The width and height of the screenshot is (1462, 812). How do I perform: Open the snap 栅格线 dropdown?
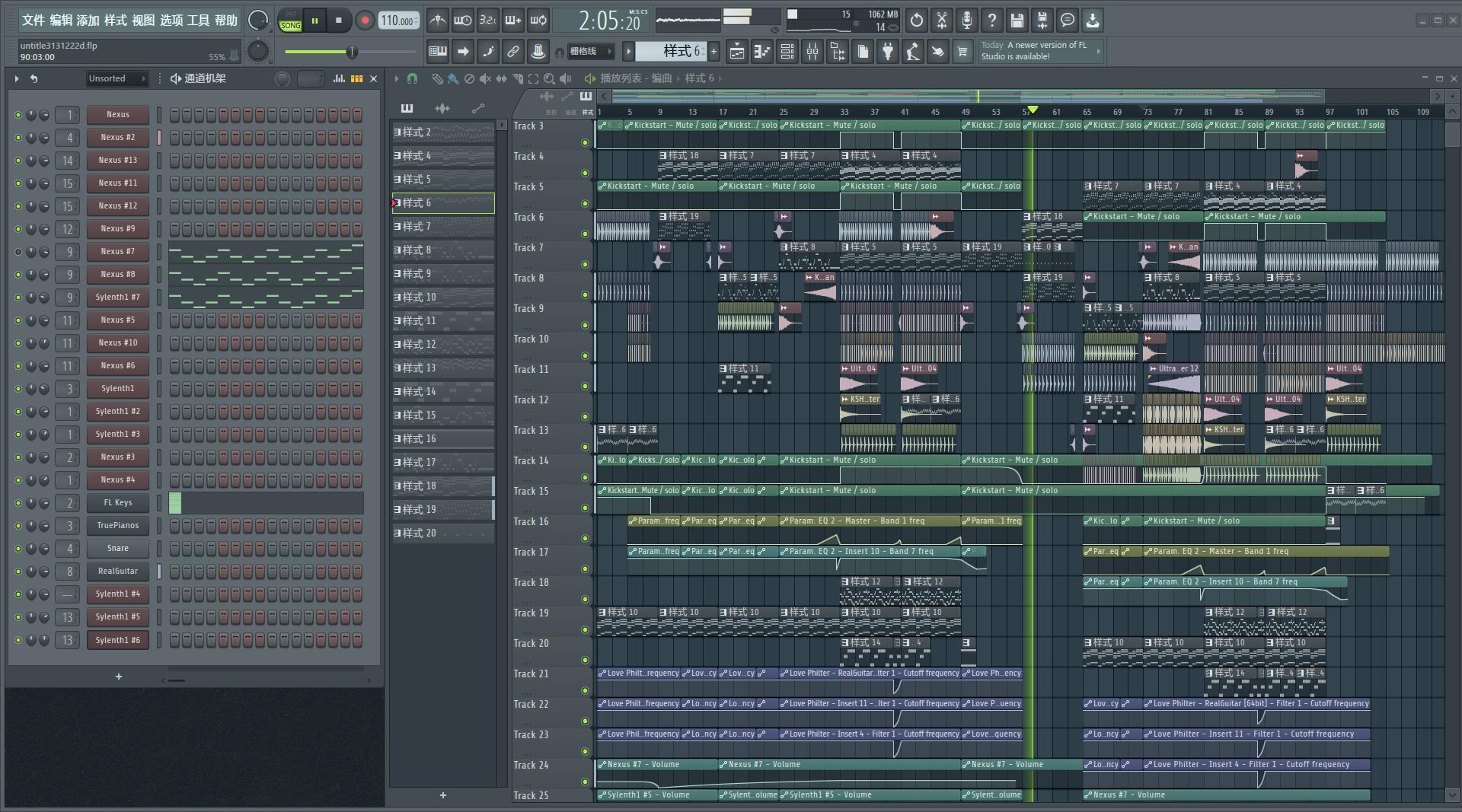(590, 52)
